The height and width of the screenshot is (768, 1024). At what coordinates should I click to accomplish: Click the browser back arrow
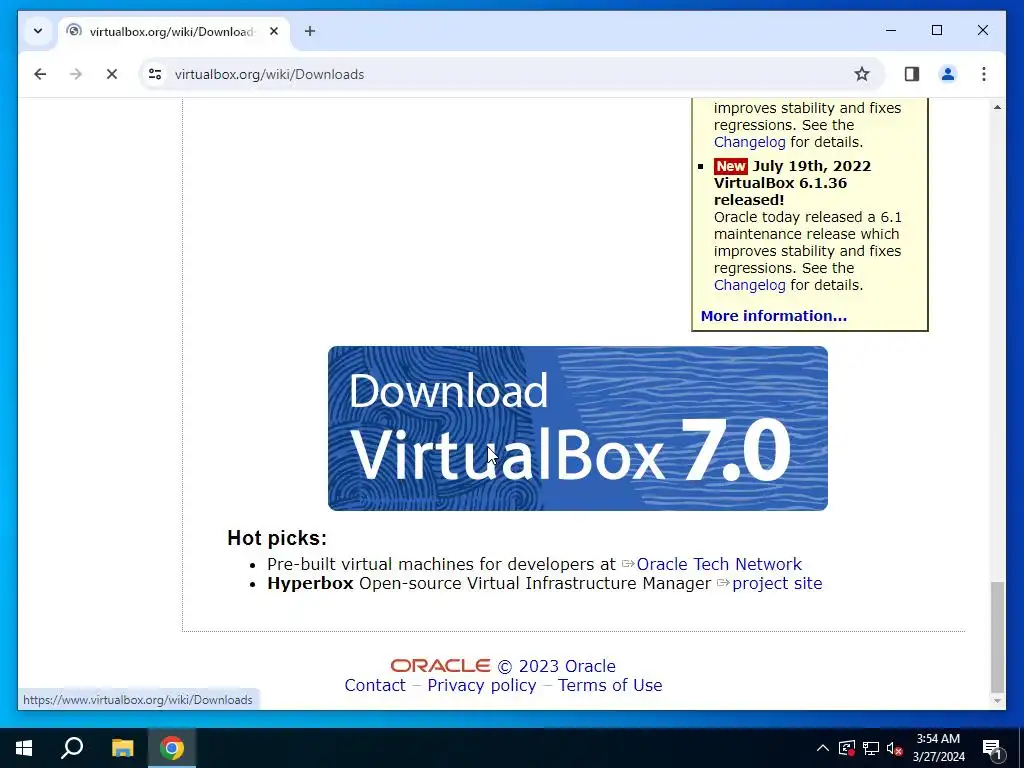coord(40,74)
